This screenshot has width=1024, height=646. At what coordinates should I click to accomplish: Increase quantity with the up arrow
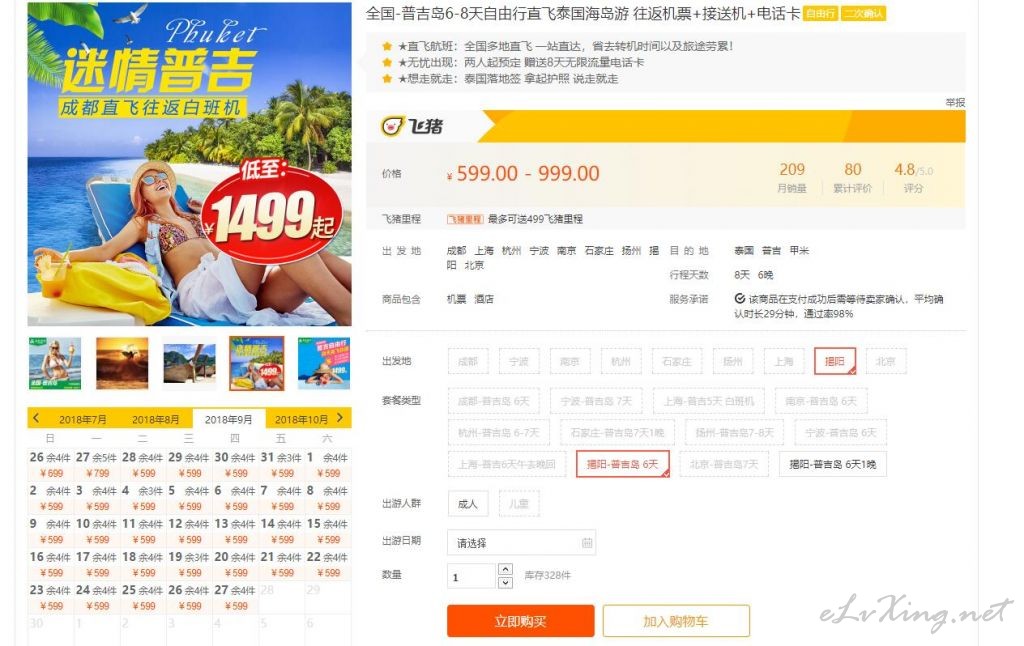point(505,569)
